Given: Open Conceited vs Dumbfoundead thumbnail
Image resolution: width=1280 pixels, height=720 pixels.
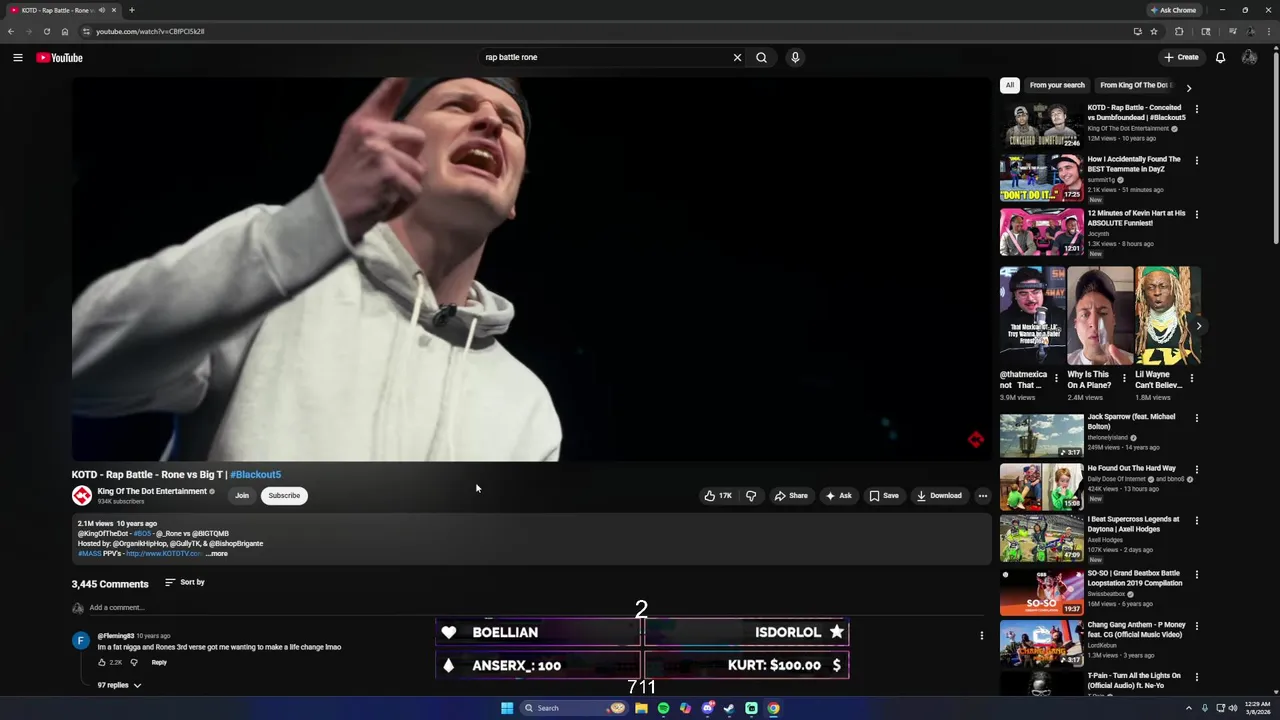Looking at the screenshot, I should coord(1041,125).
